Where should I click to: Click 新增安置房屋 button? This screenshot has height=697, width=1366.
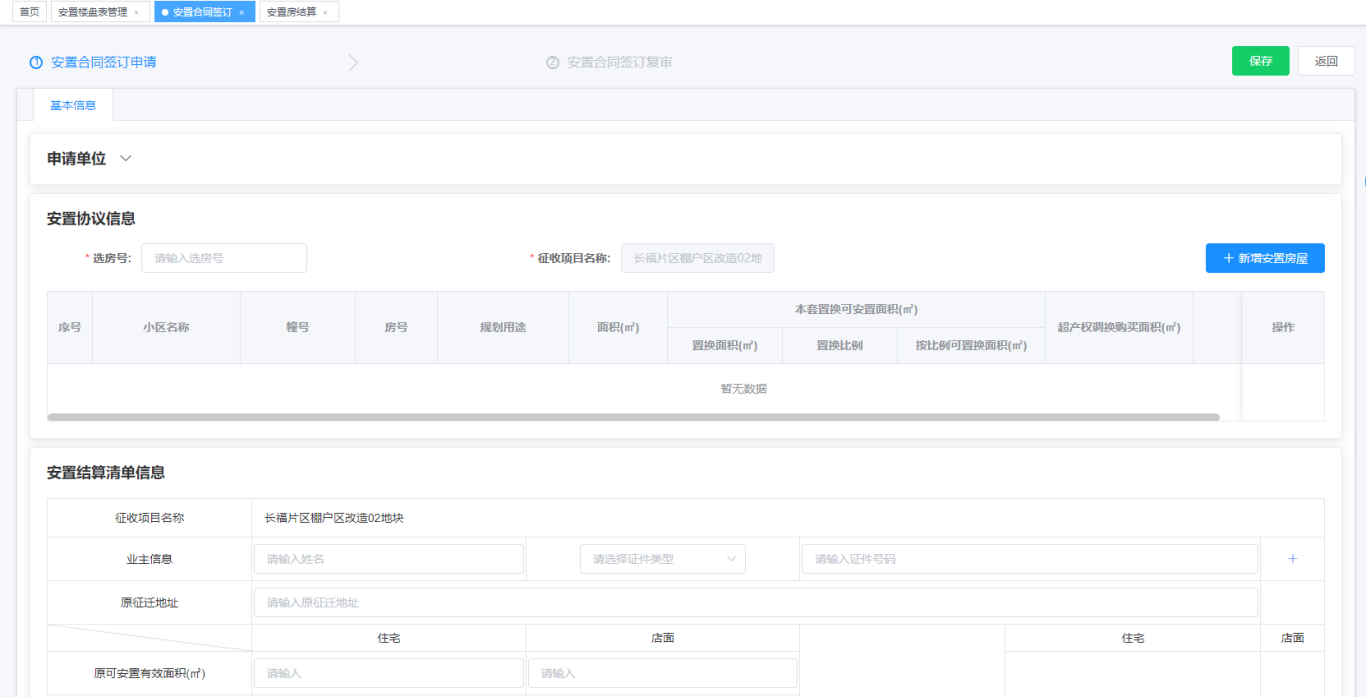point(1265,258)
